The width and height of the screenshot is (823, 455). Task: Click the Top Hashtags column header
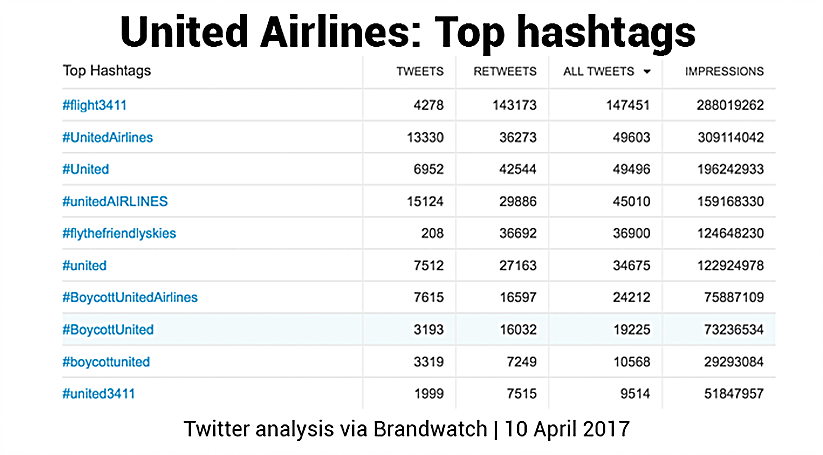[107, 71]
